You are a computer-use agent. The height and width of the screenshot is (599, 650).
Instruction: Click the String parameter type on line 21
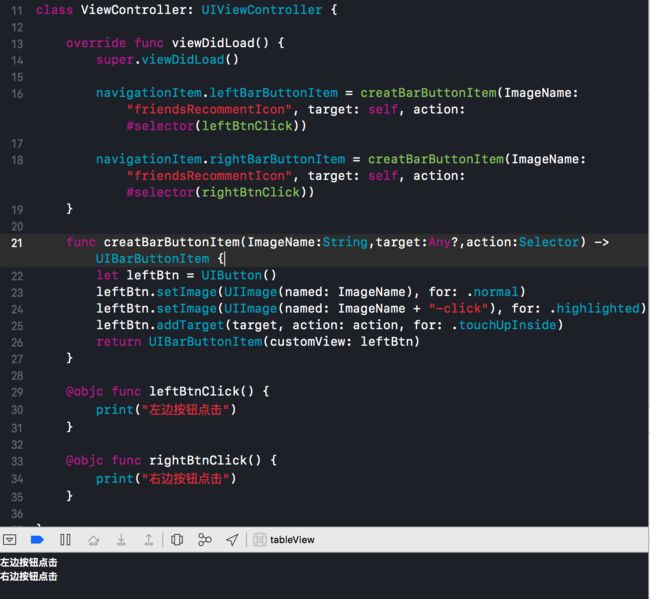coord(345,242)
